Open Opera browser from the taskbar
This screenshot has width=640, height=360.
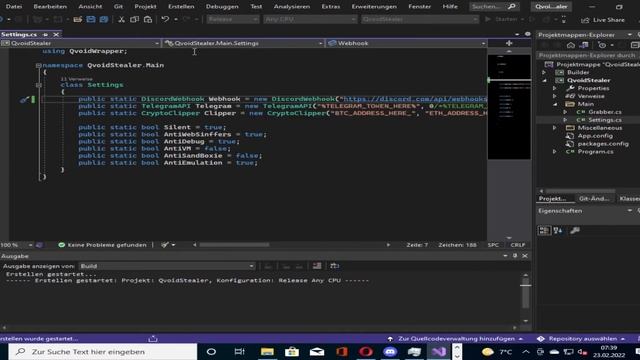pyautogui.click(x=366, y=351)
